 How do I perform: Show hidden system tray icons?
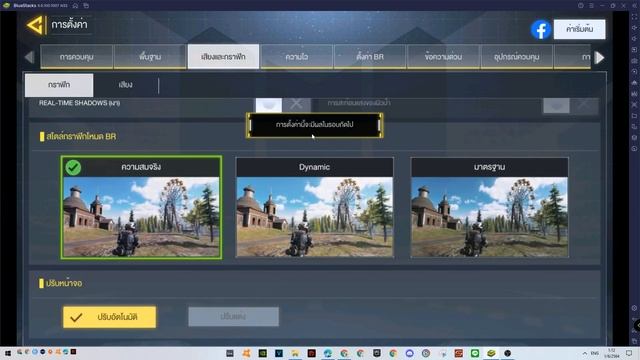[x=585, y=353]
